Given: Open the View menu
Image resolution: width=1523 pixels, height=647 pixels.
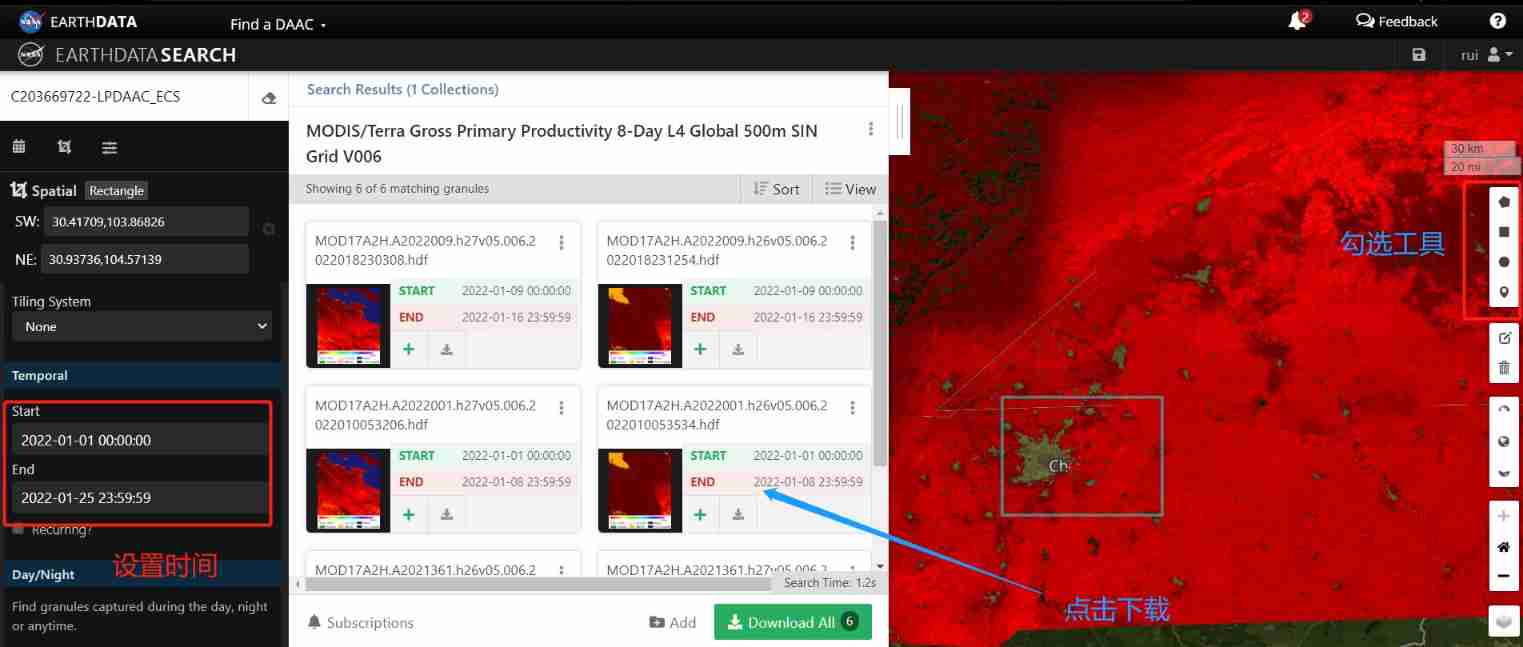Looking at the screenshot, I should tap(850, 189).
